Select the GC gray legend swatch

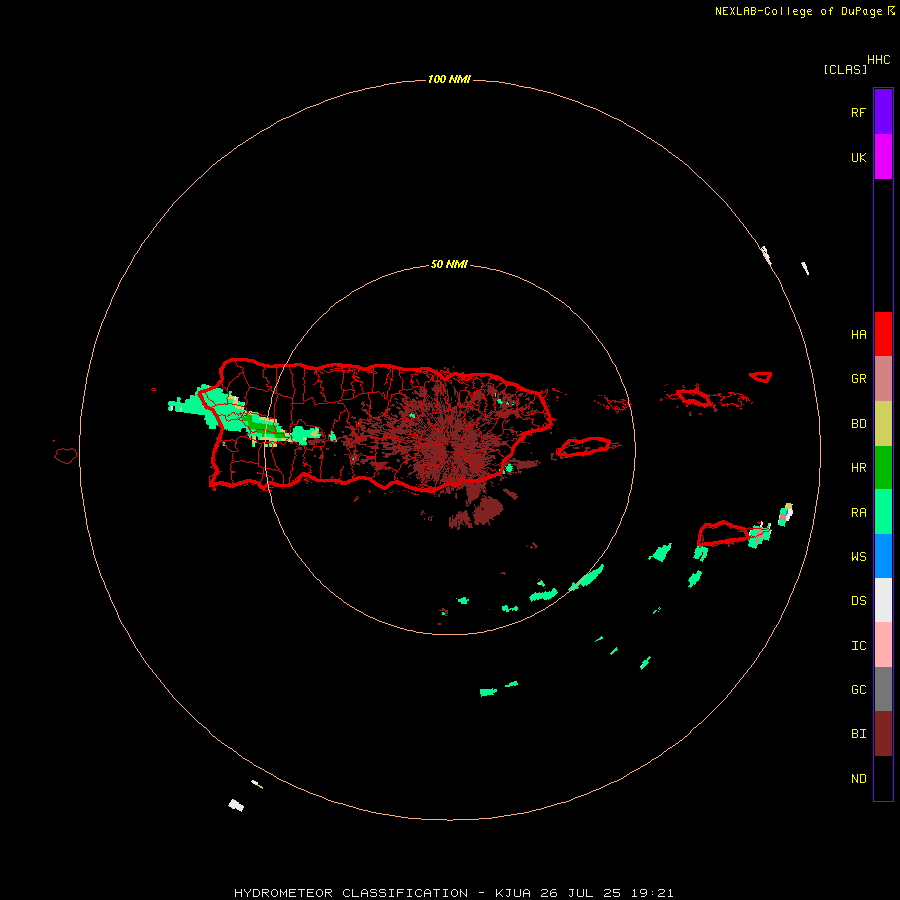pos(883,689)
